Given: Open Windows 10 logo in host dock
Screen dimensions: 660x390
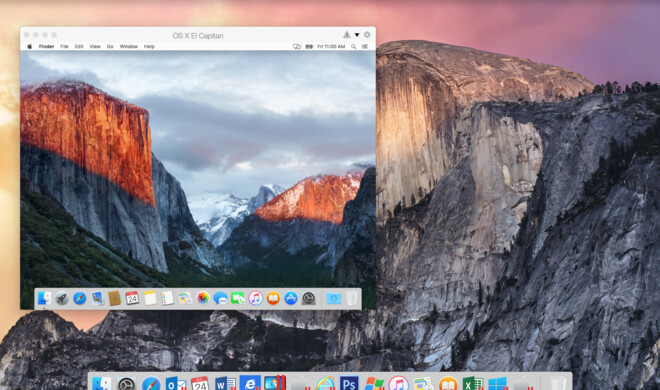Looking at the screenshot, I should coord(498,384).
